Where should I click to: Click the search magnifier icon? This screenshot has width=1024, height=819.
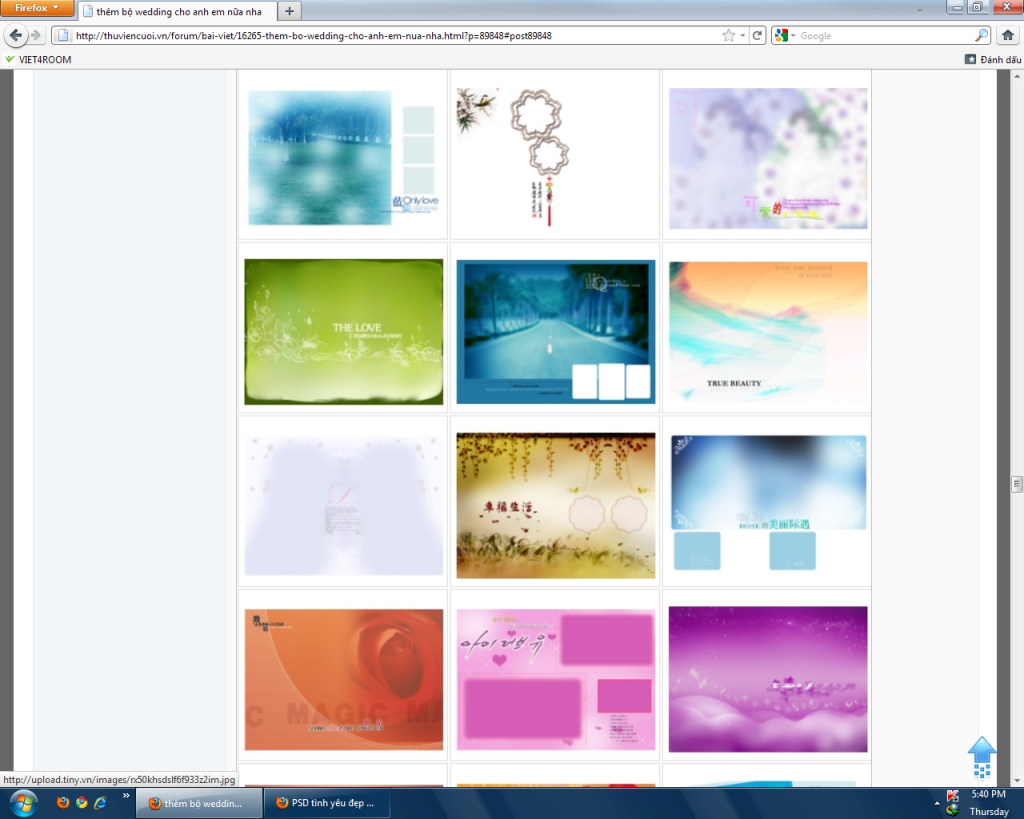pos(982,35)
